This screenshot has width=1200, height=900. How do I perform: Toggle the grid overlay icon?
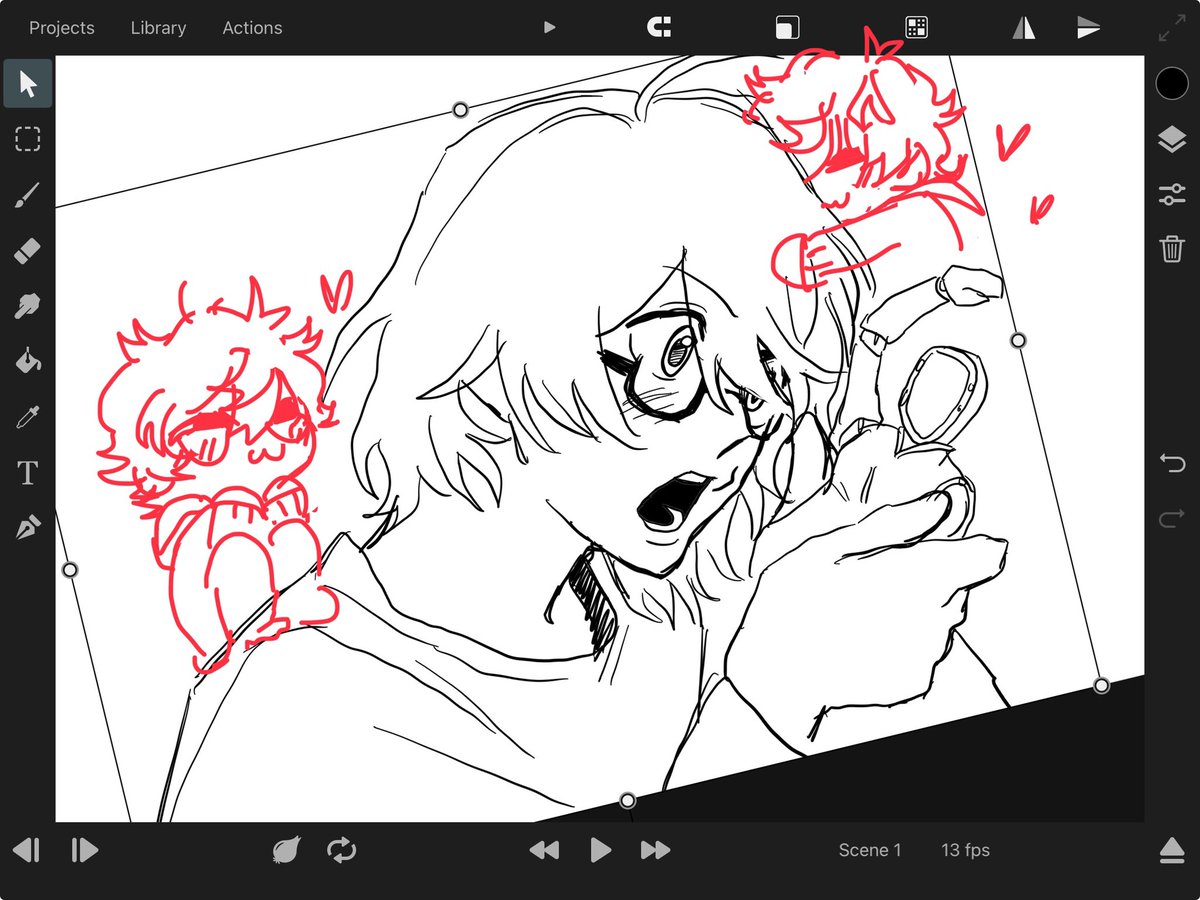point(917,28)
